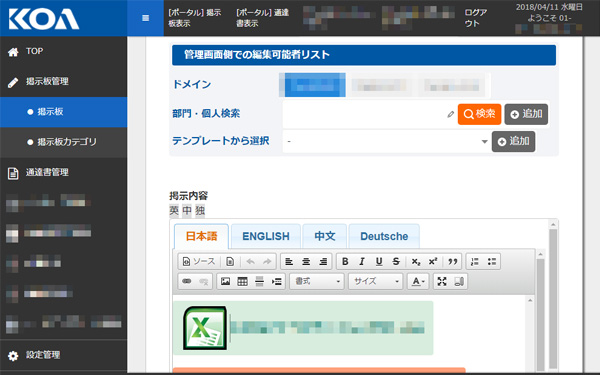Click the pencil icon beside 掲示板管理
600x375 pixels.
(x=13, y=82)
